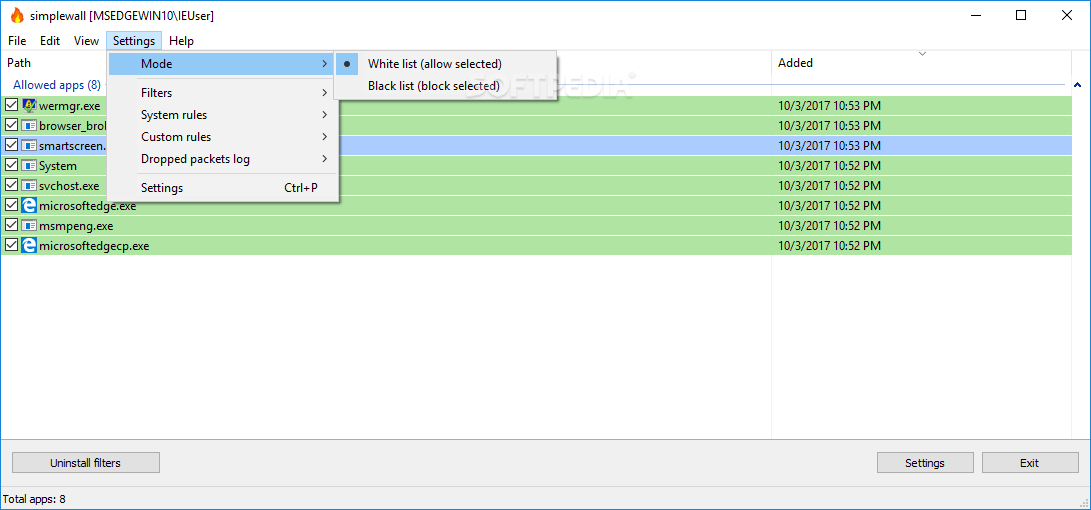Click the bottom Settings button
The width and height of the screenshot is (1091, 510).
[x=925, y=463]
